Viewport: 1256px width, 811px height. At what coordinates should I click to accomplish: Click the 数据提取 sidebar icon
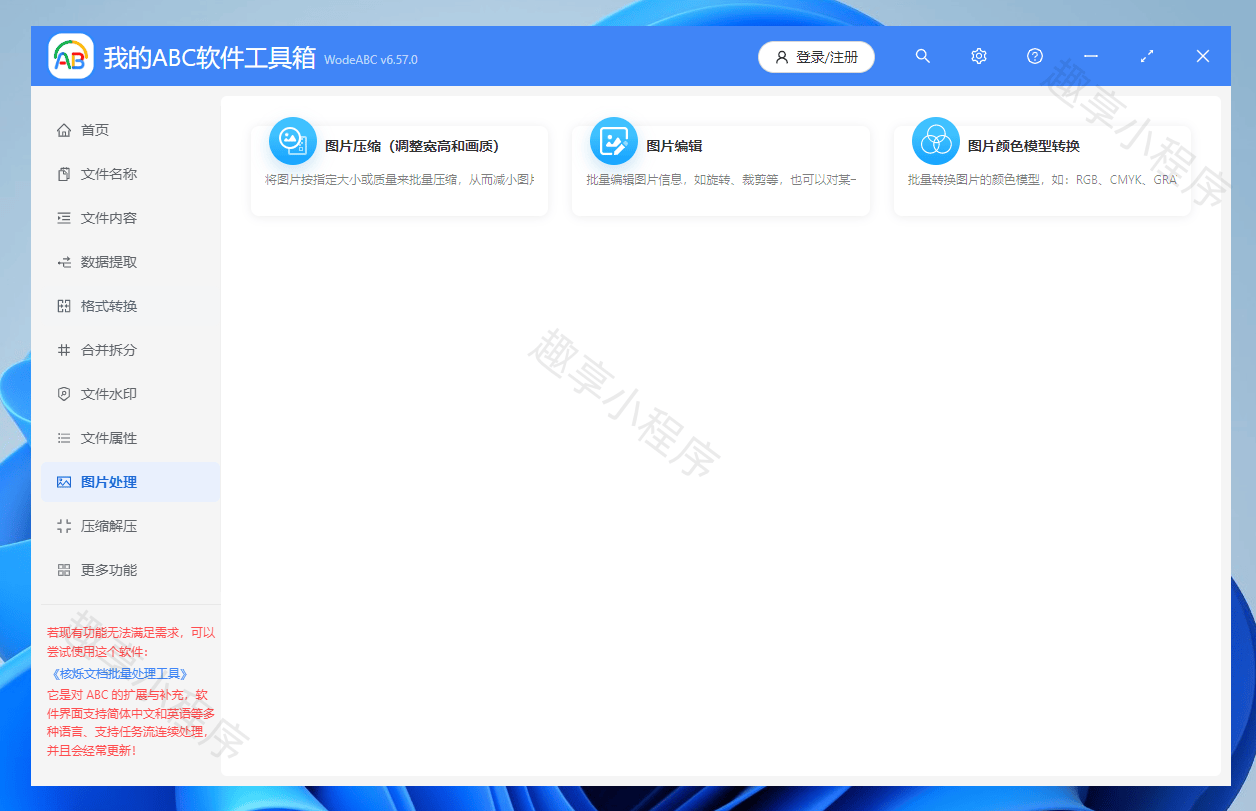[x=64, y=262]
